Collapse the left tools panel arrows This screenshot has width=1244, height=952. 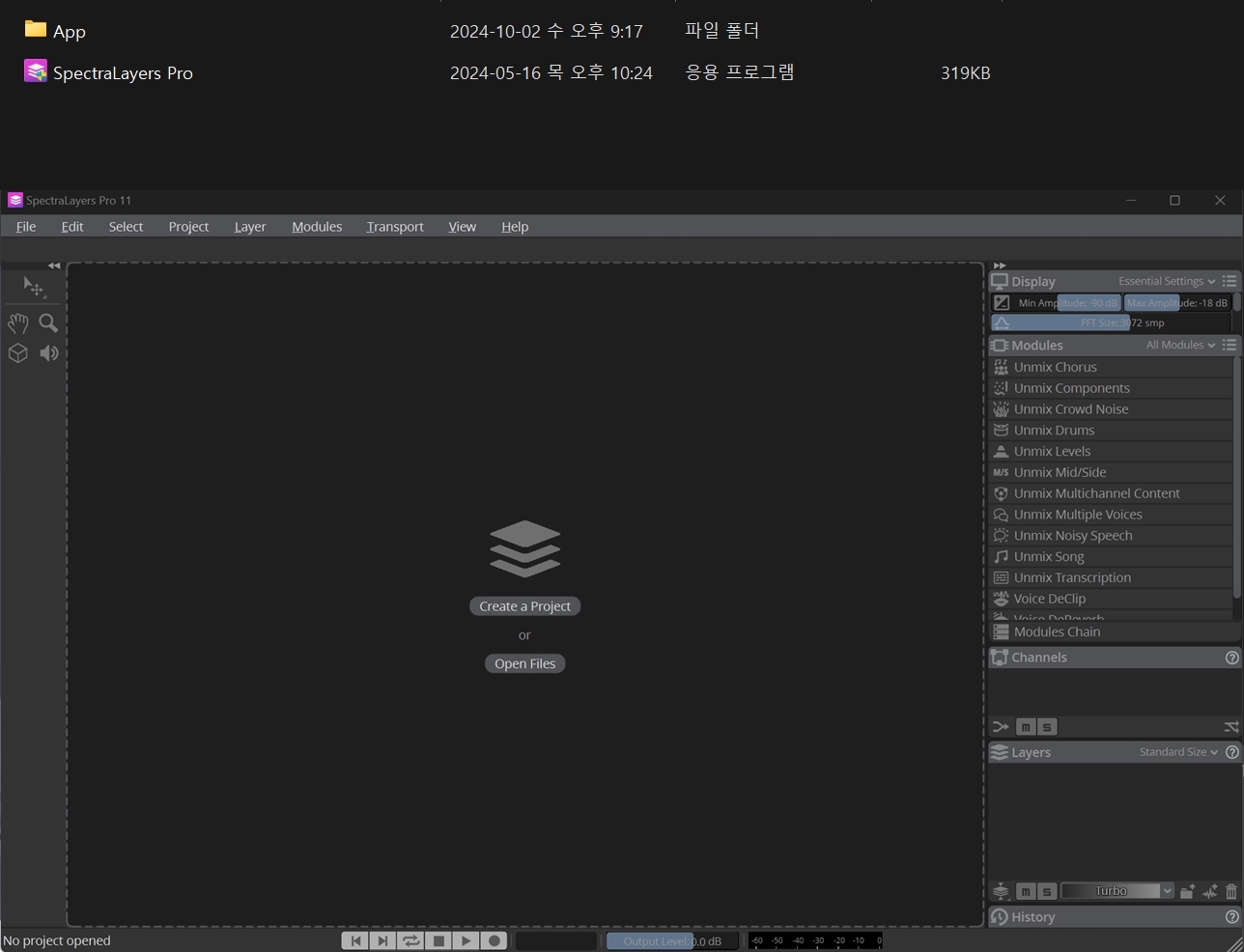(54, 266)
